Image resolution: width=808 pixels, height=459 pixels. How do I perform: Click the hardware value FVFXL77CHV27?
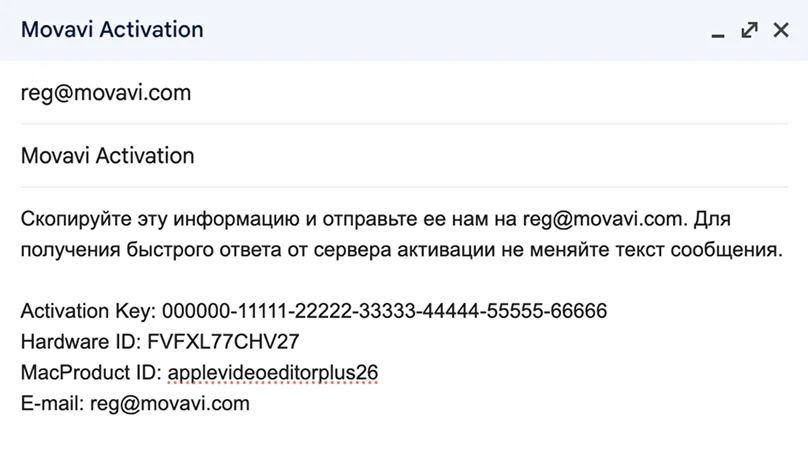point(223,342)
